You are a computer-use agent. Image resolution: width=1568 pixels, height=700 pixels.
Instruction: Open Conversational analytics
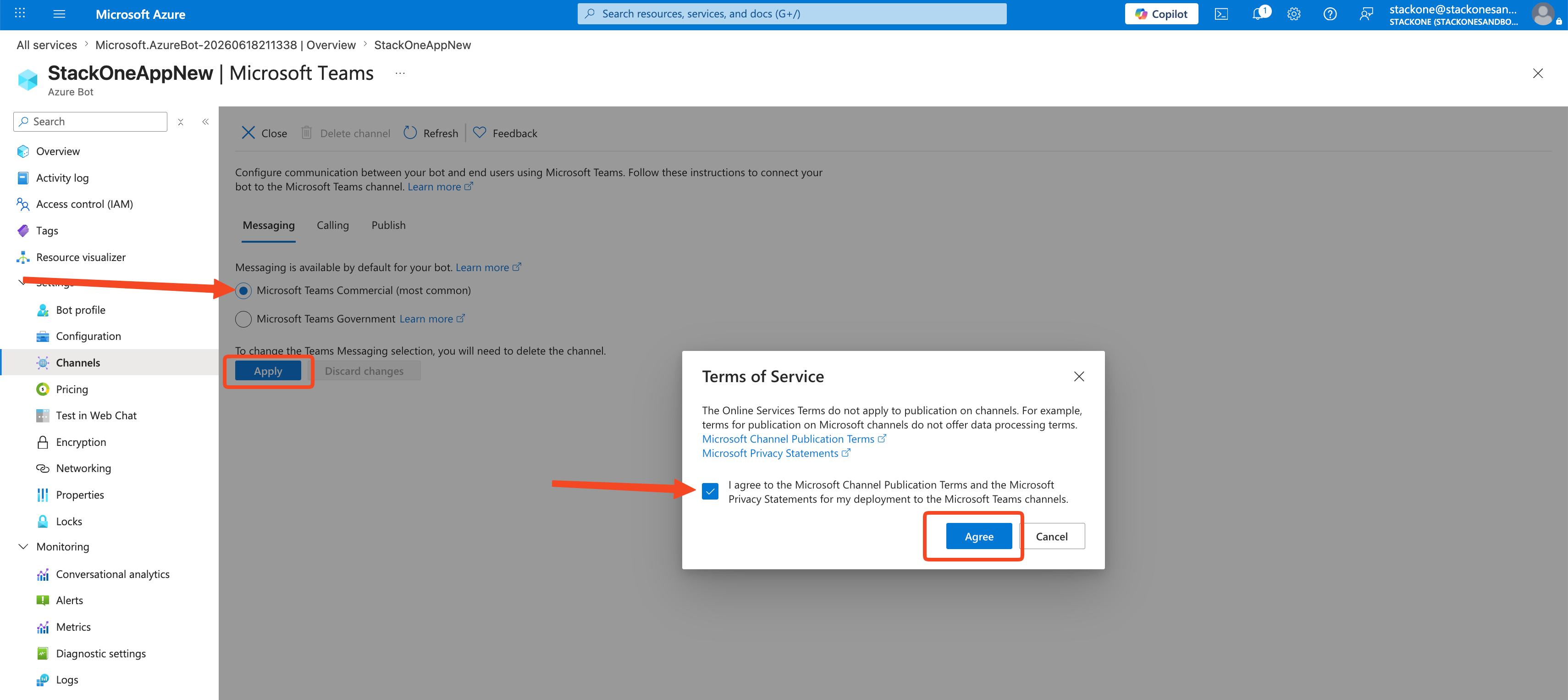pos(113,574)
